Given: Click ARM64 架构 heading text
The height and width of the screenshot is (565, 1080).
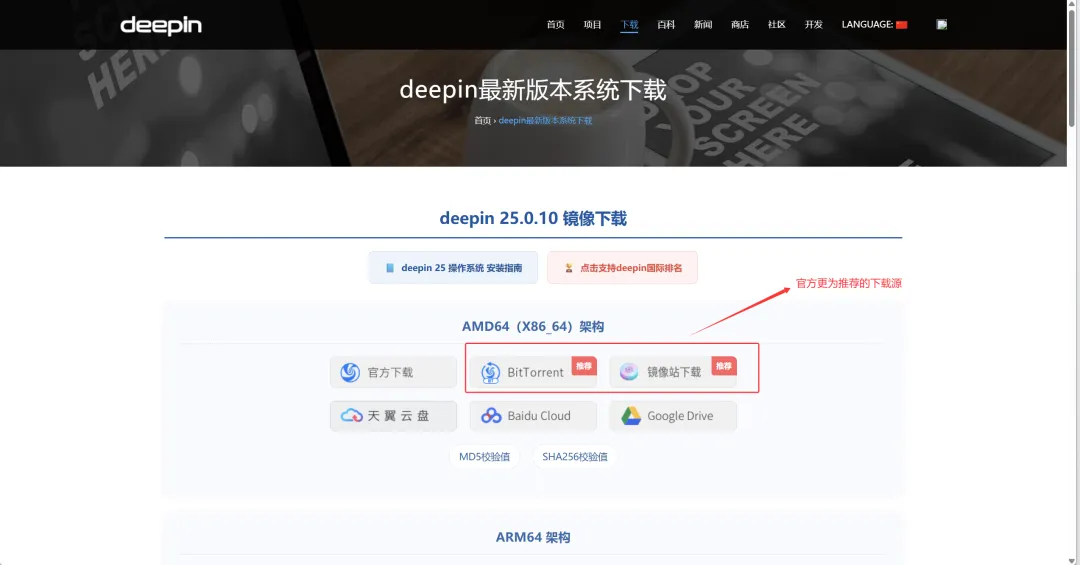Looking at the screenshot, I should [533, 537].
